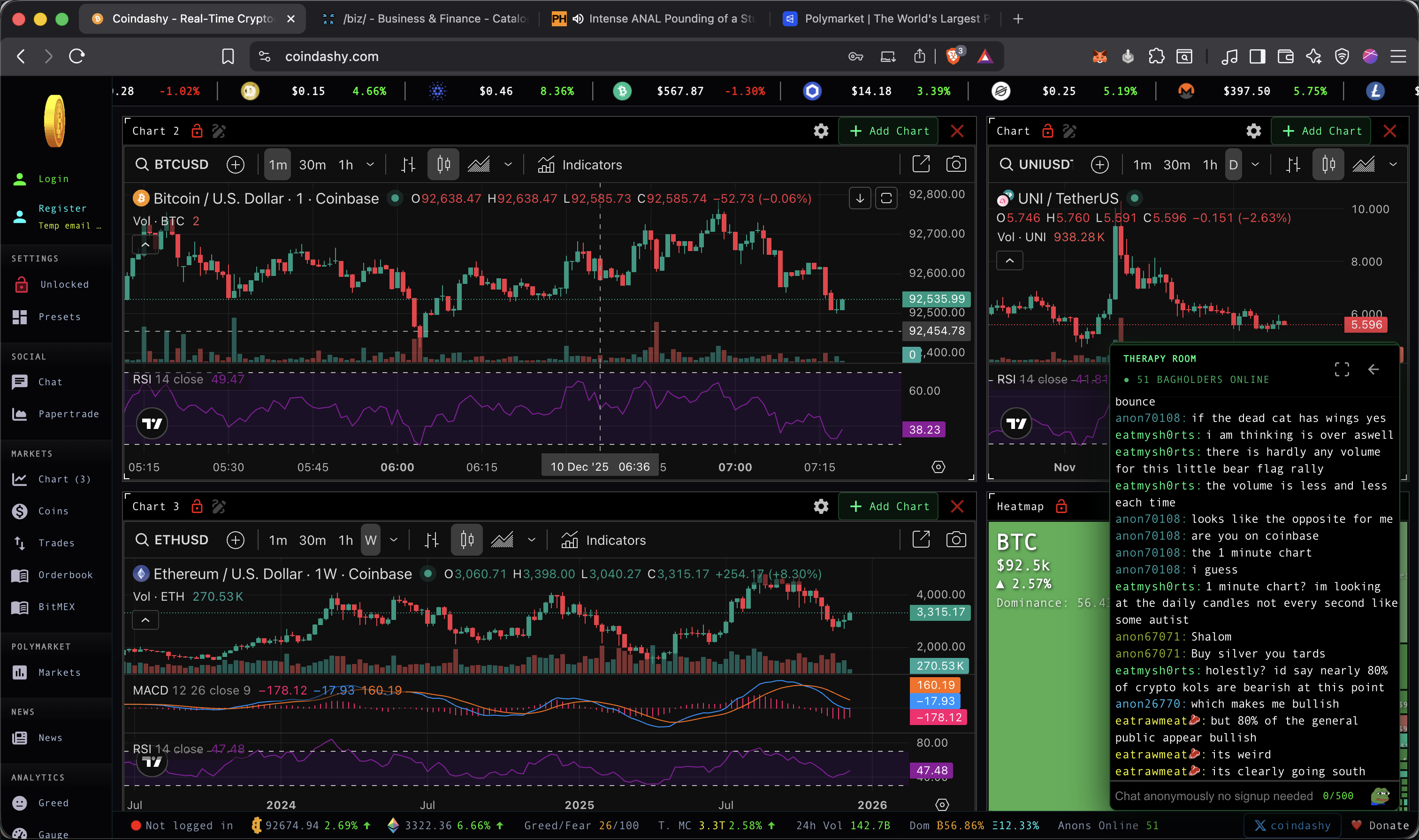The image size is (1419, 840).
Task: Open the coindashy X link
Action: pyautogui.click(x=1292, y=825)
